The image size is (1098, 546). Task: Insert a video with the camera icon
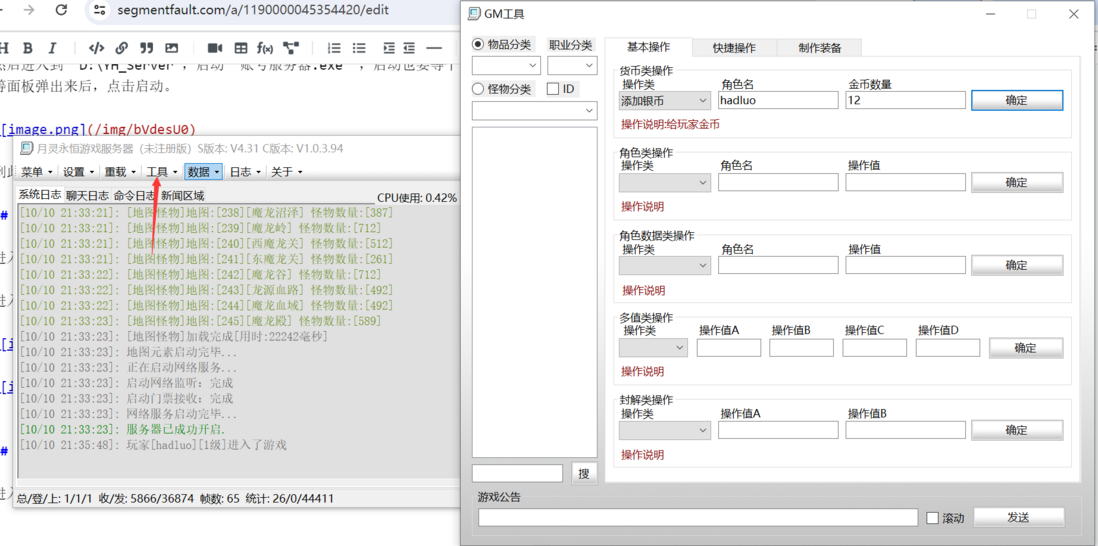[215, 48]
